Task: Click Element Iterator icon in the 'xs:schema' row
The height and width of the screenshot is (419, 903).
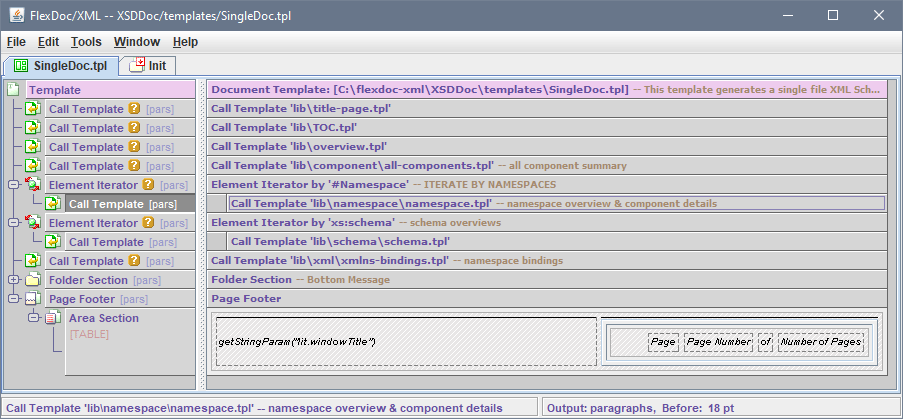Action: point(32,223)
